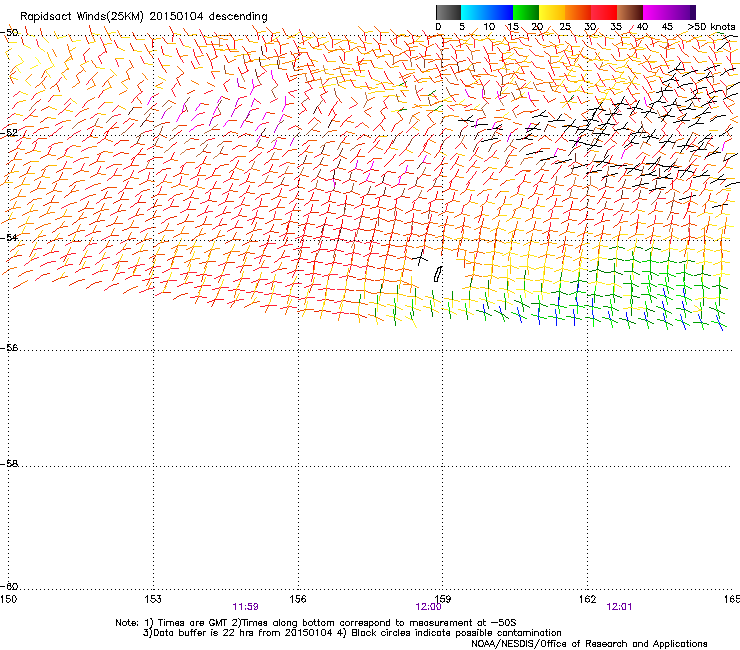Click the -52 latitude axis label
Screen dimensions: 740x650
pos(10,133)
